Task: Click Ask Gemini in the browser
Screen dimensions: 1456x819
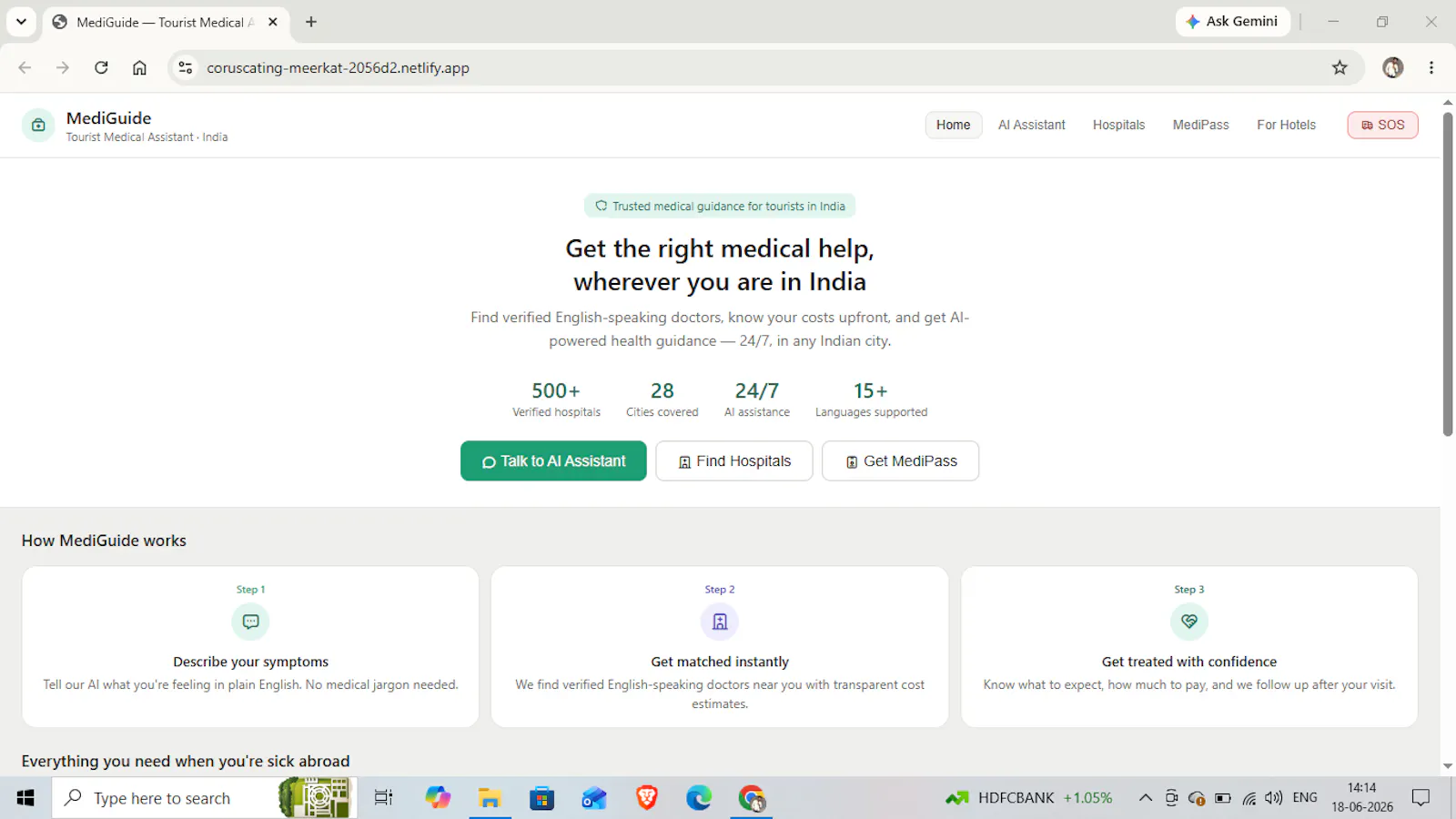Action: [1233, 22]
